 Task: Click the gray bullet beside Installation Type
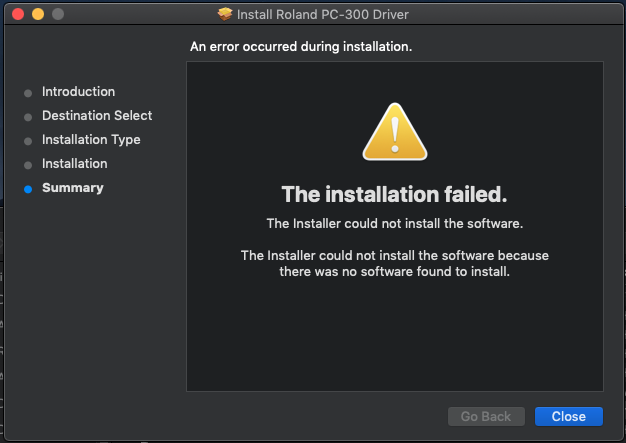tap(28, 141)
